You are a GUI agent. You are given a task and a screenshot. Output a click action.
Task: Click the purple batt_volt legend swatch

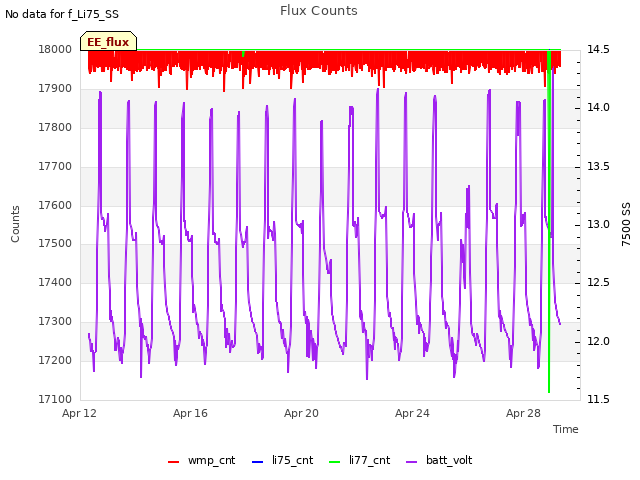[412, 462]
